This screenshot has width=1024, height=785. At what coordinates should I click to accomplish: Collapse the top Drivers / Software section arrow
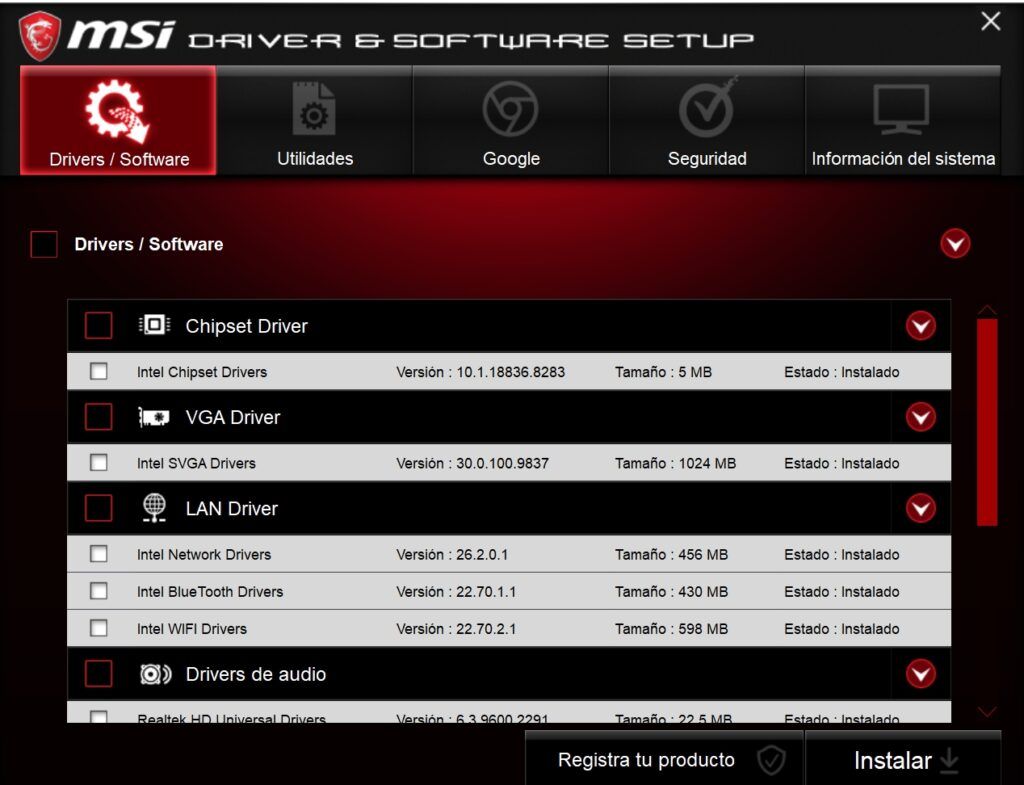[955, 244]
